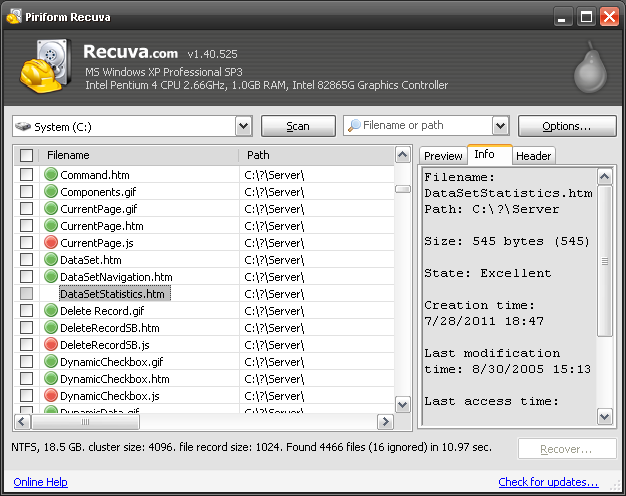
Task: Click the Recuva hard hat drive logo
Action: tap(46, 66)
